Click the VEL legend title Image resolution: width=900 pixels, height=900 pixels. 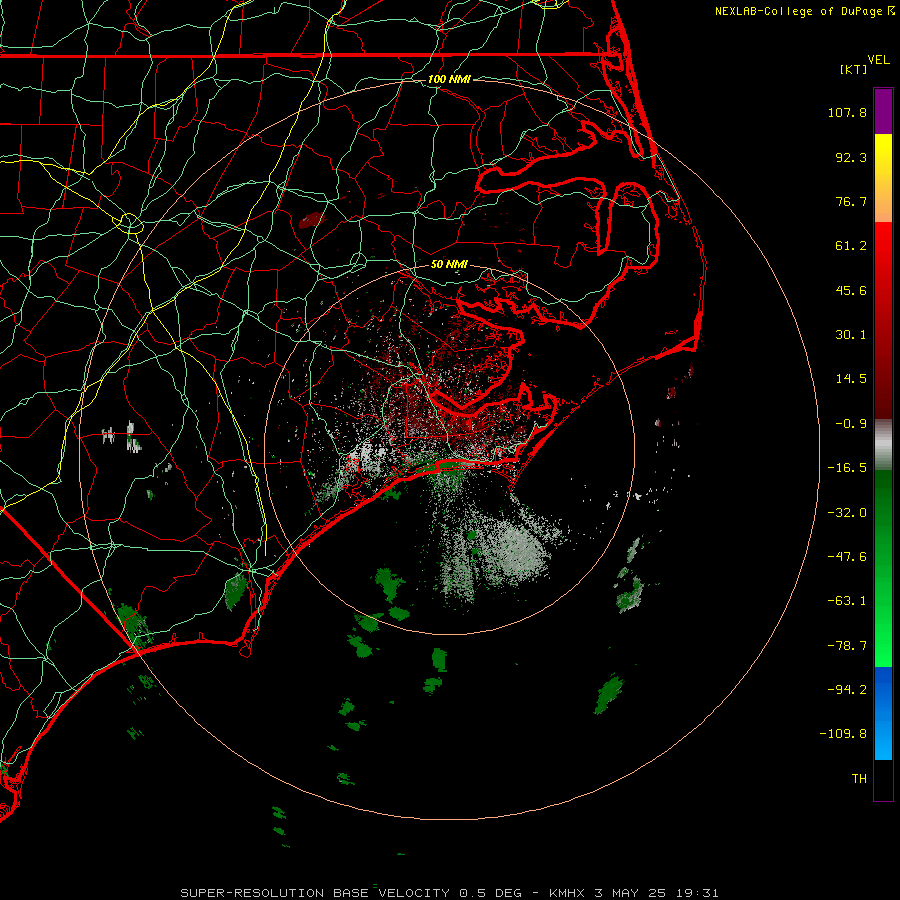click(x=878, y=60)
